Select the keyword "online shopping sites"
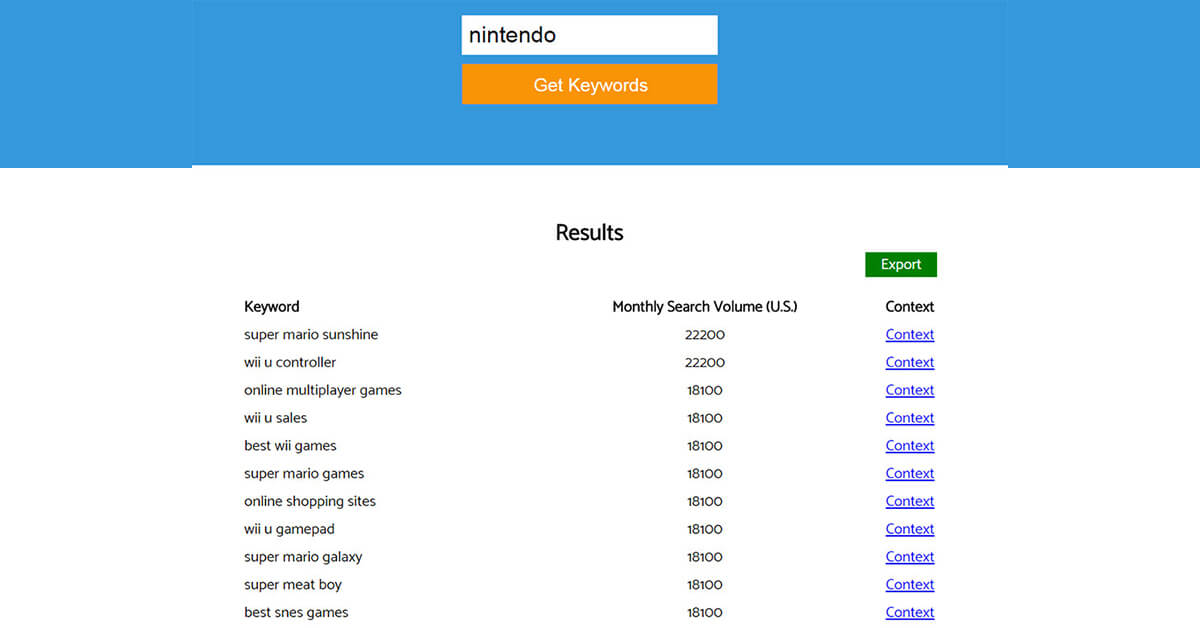The height and width of the screenshot is (628, 1200). [310, 501]
